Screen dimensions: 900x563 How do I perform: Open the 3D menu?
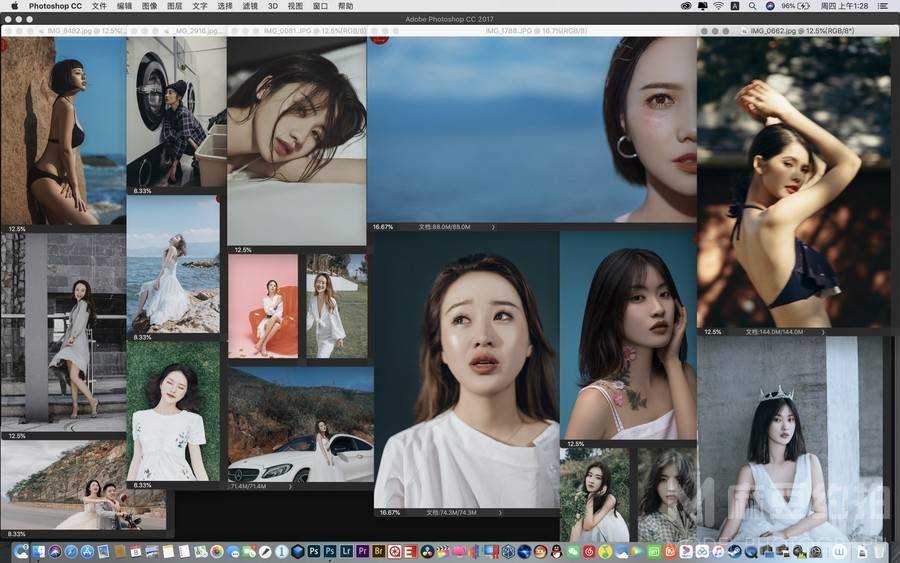[273, 6]
